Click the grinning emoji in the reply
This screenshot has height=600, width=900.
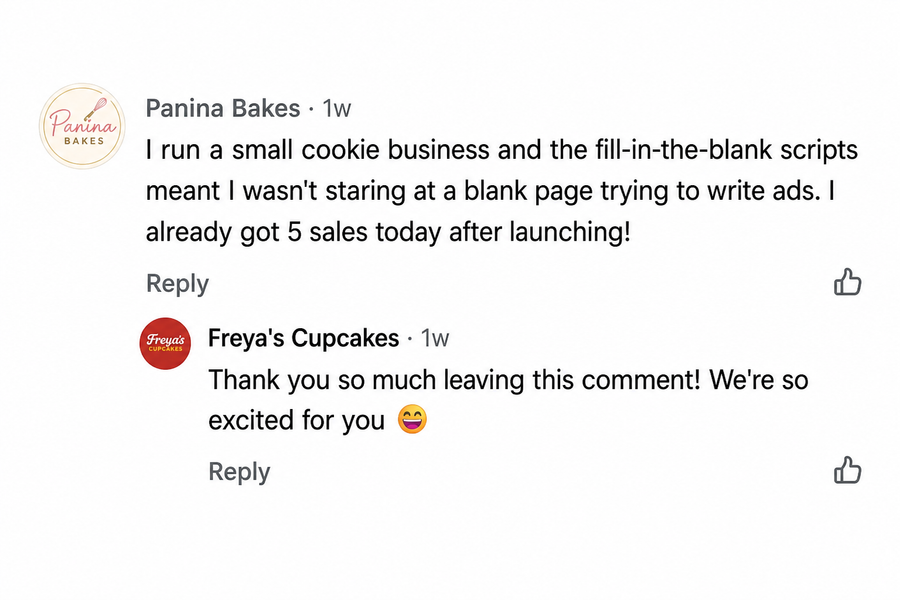[x=412, y=419]
